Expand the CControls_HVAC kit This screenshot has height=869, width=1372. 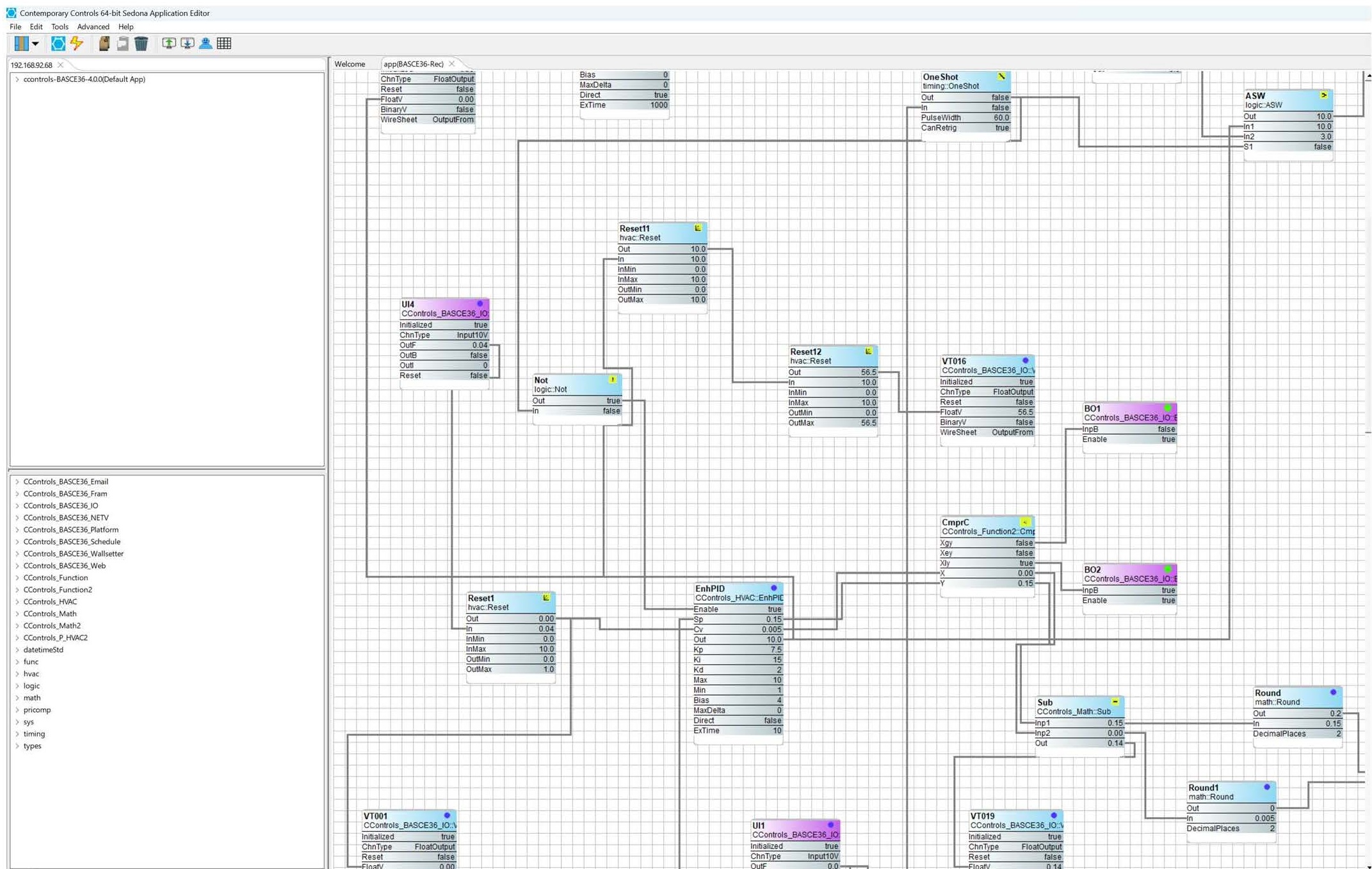[x=17, y=602]
